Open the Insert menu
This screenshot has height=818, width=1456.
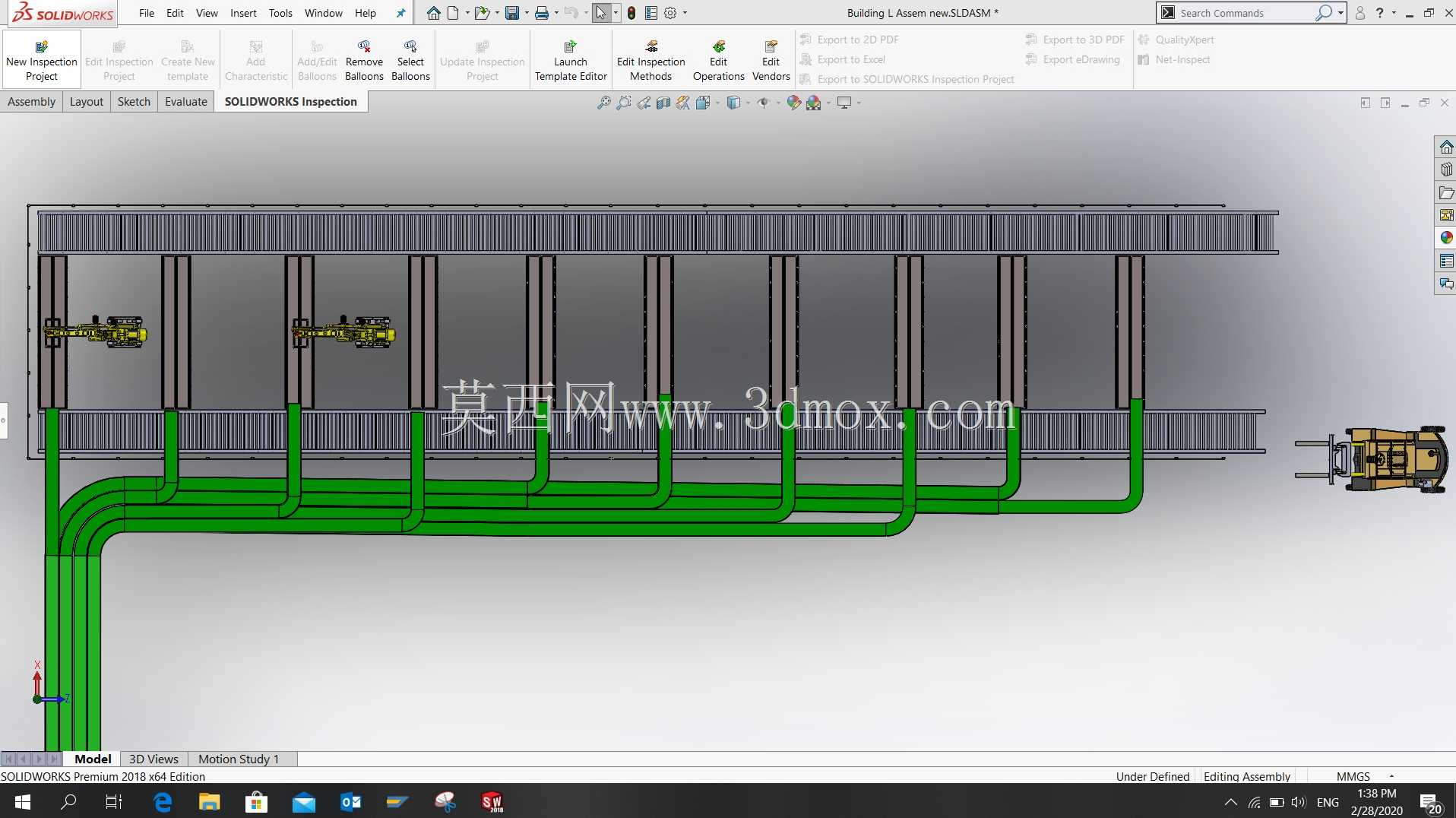click(243, 13)
